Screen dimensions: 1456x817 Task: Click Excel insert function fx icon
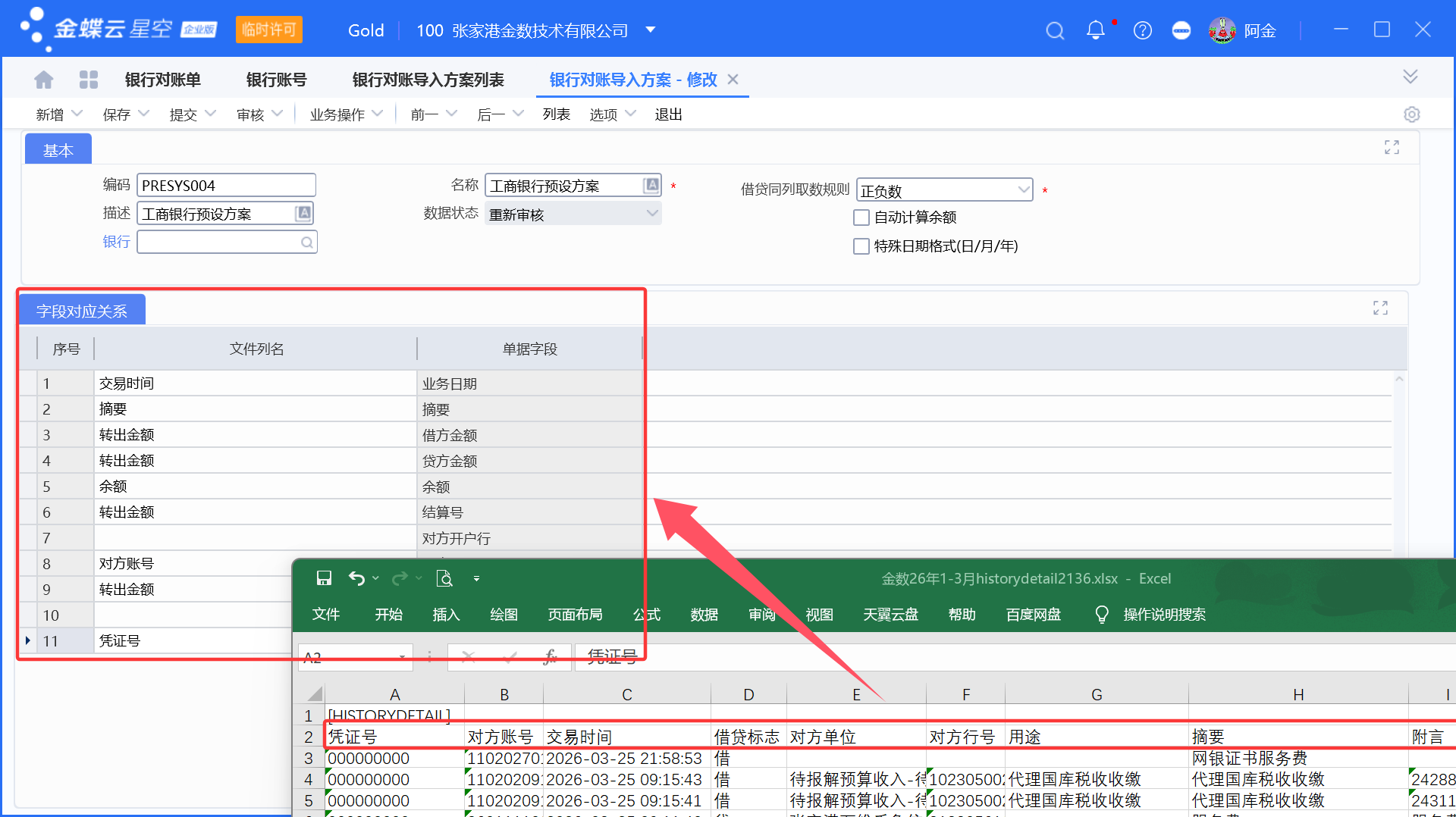(551, 657)
